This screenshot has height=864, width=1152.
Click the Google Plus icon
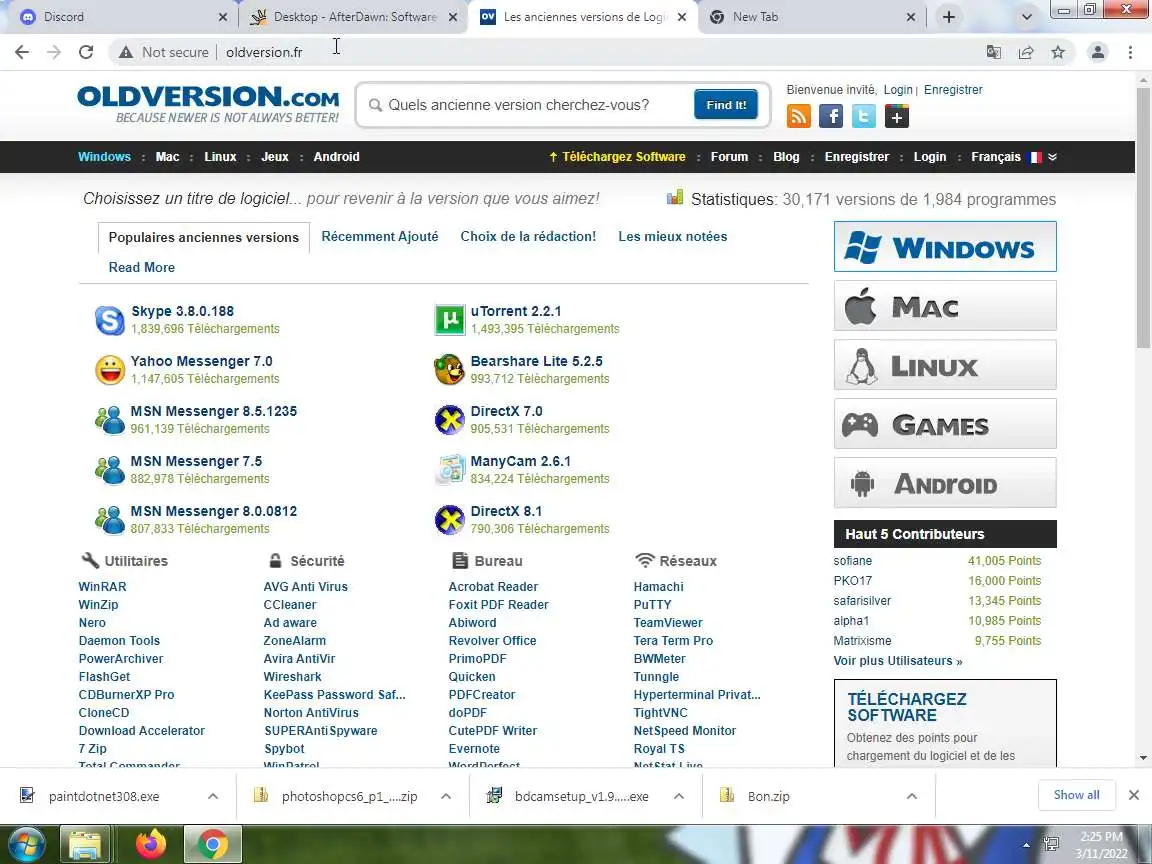[x=897, y=116]
